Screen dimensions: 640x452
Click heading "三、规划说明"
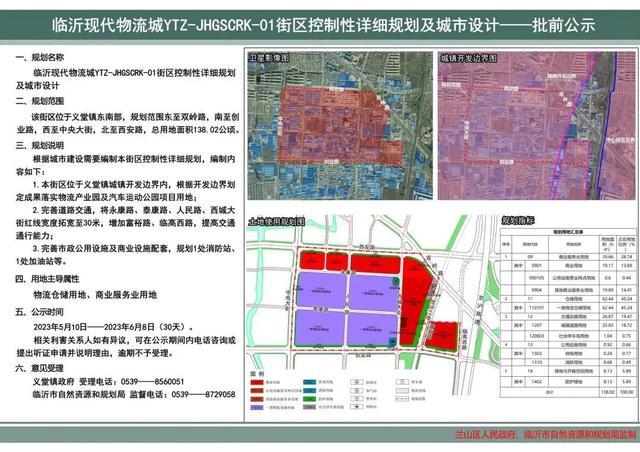tap(40, 145)
